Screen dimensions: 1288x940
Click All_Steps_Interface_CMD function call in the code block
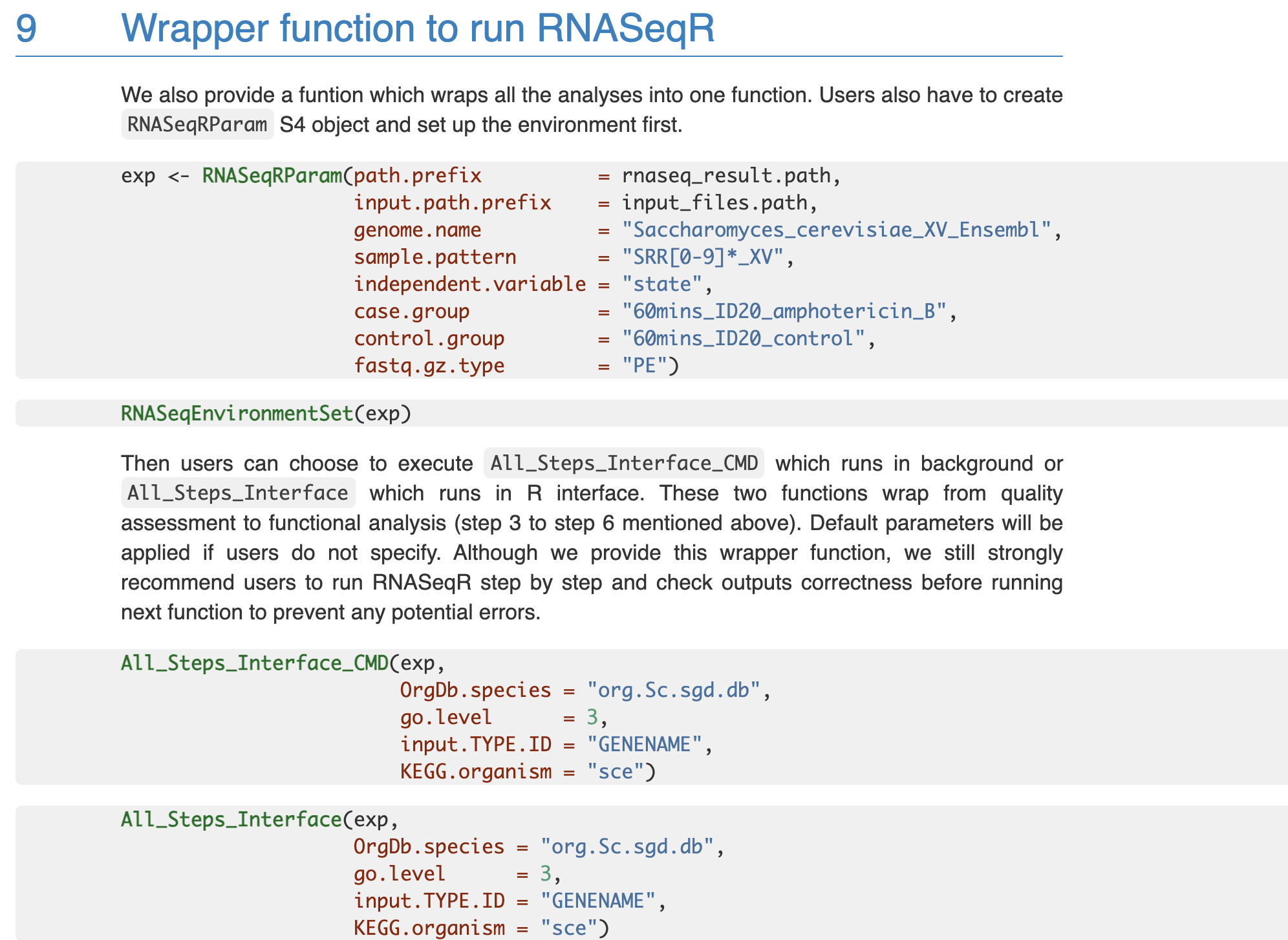point(255,663)
